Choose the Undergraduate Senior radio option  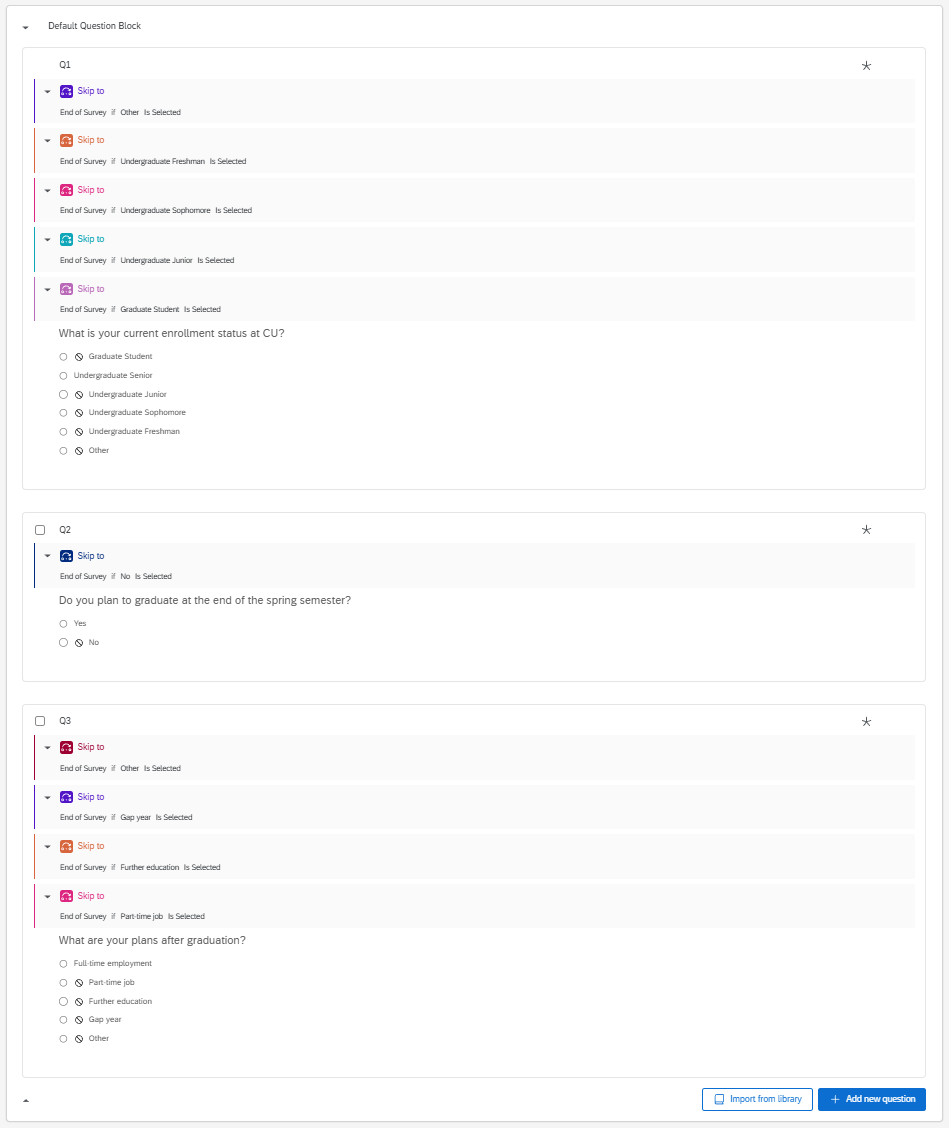click(63, 376)
